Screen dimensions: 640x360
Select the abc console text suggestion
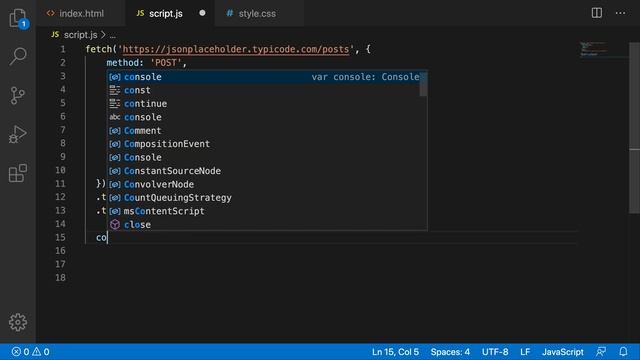(264, 117)
